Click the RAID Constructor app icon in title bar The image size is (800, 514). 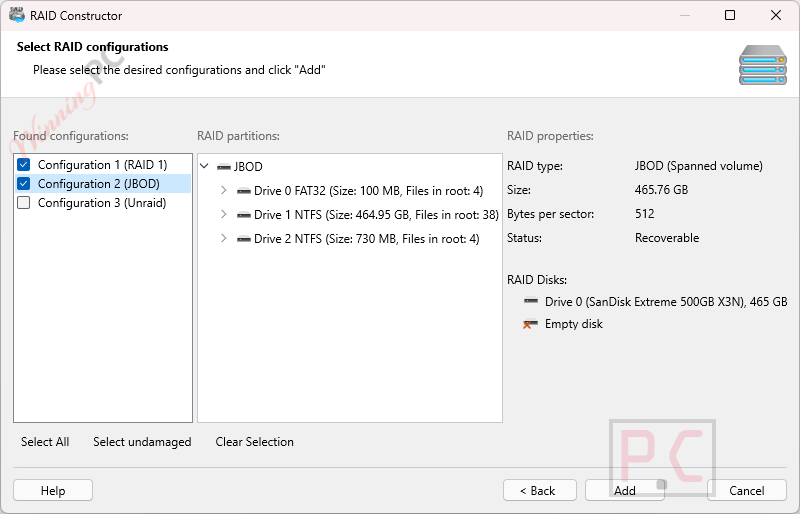pos(16,15)
